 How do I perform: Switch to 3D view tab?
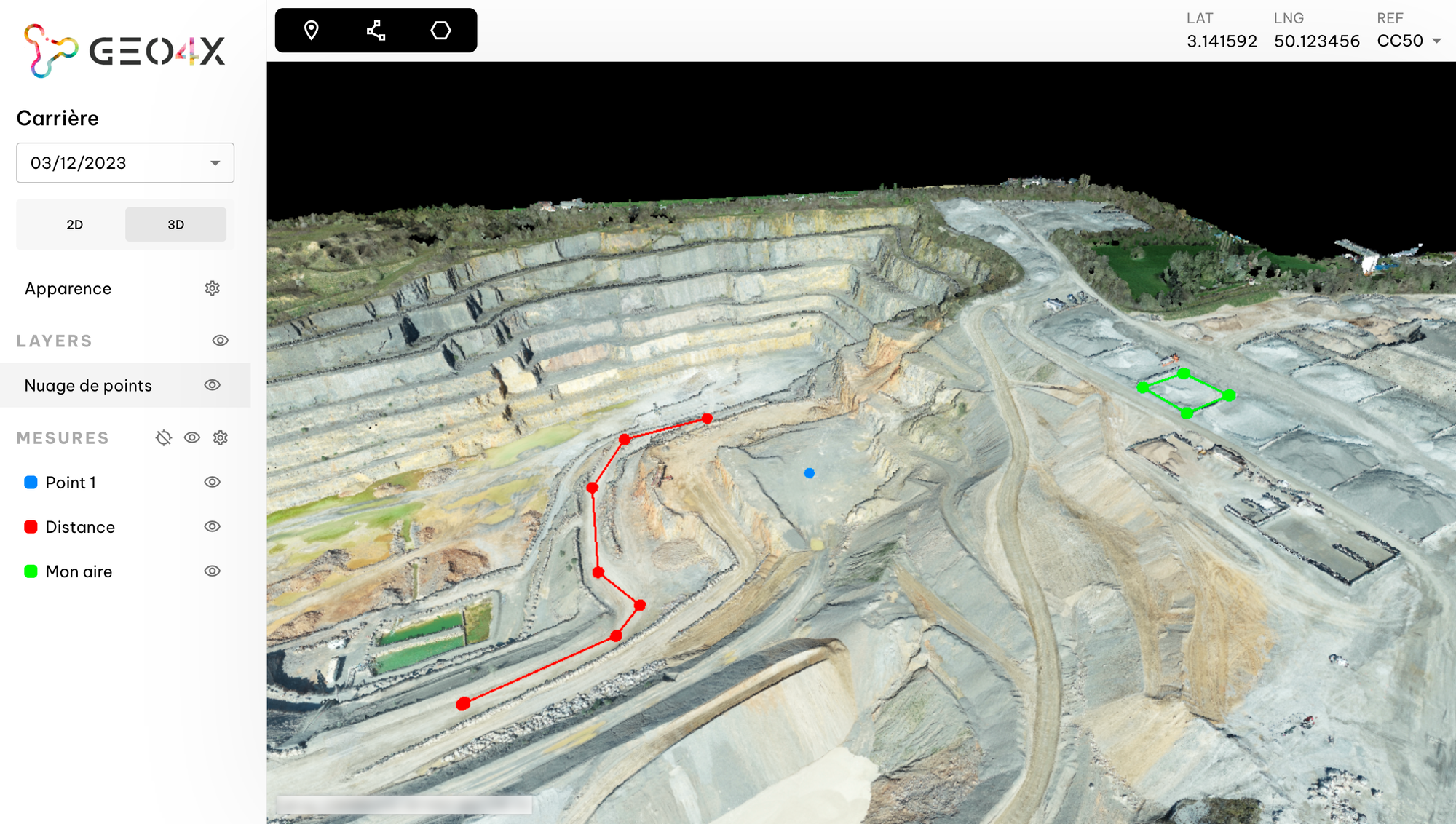click(x=175, y=224)
